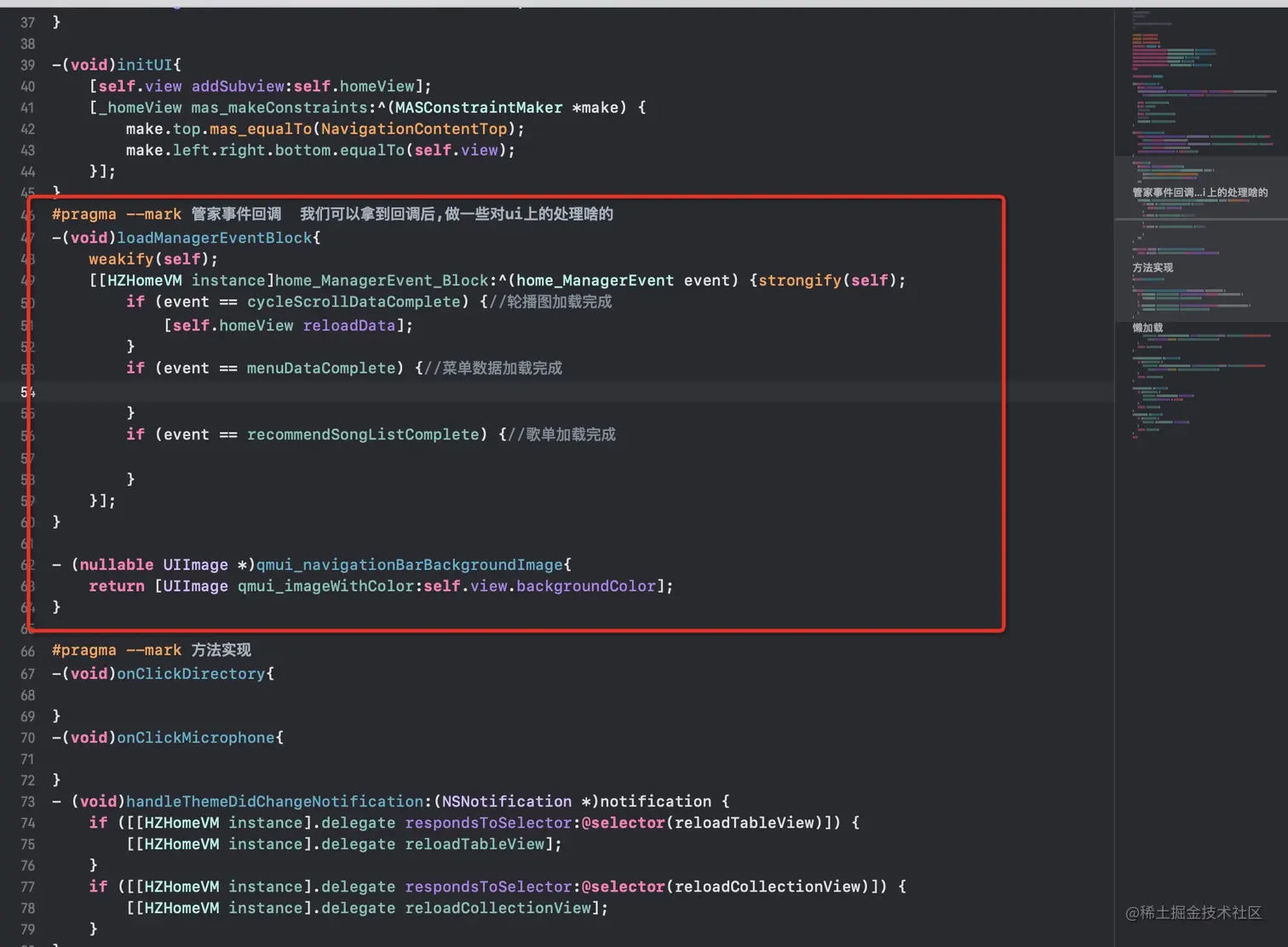This screenshot has height=947, width=1288.
Task: Click equalTo on the make.left.right.bottom line
Action: pyautogui.click(x=372, y=150)
